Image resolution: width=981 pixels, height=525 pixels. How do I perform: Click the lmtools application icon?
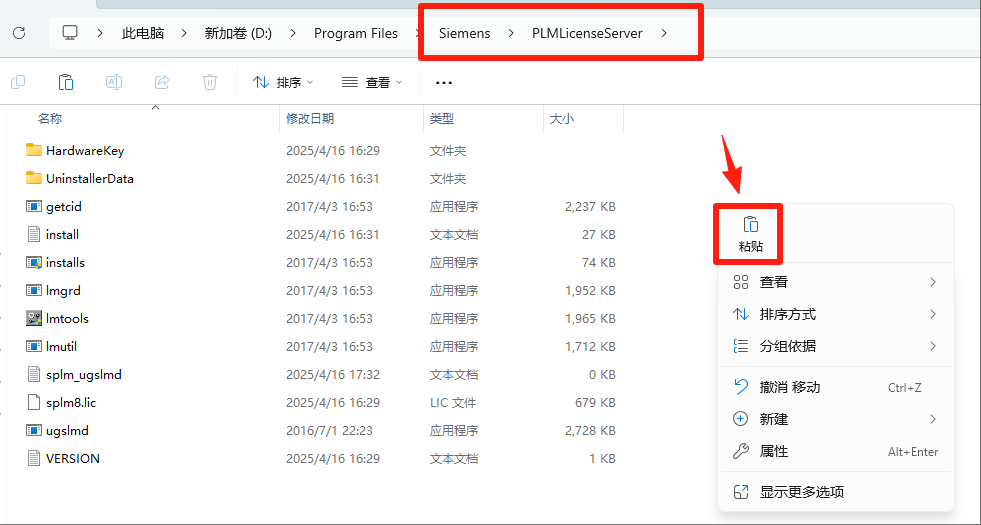(34, 318)
